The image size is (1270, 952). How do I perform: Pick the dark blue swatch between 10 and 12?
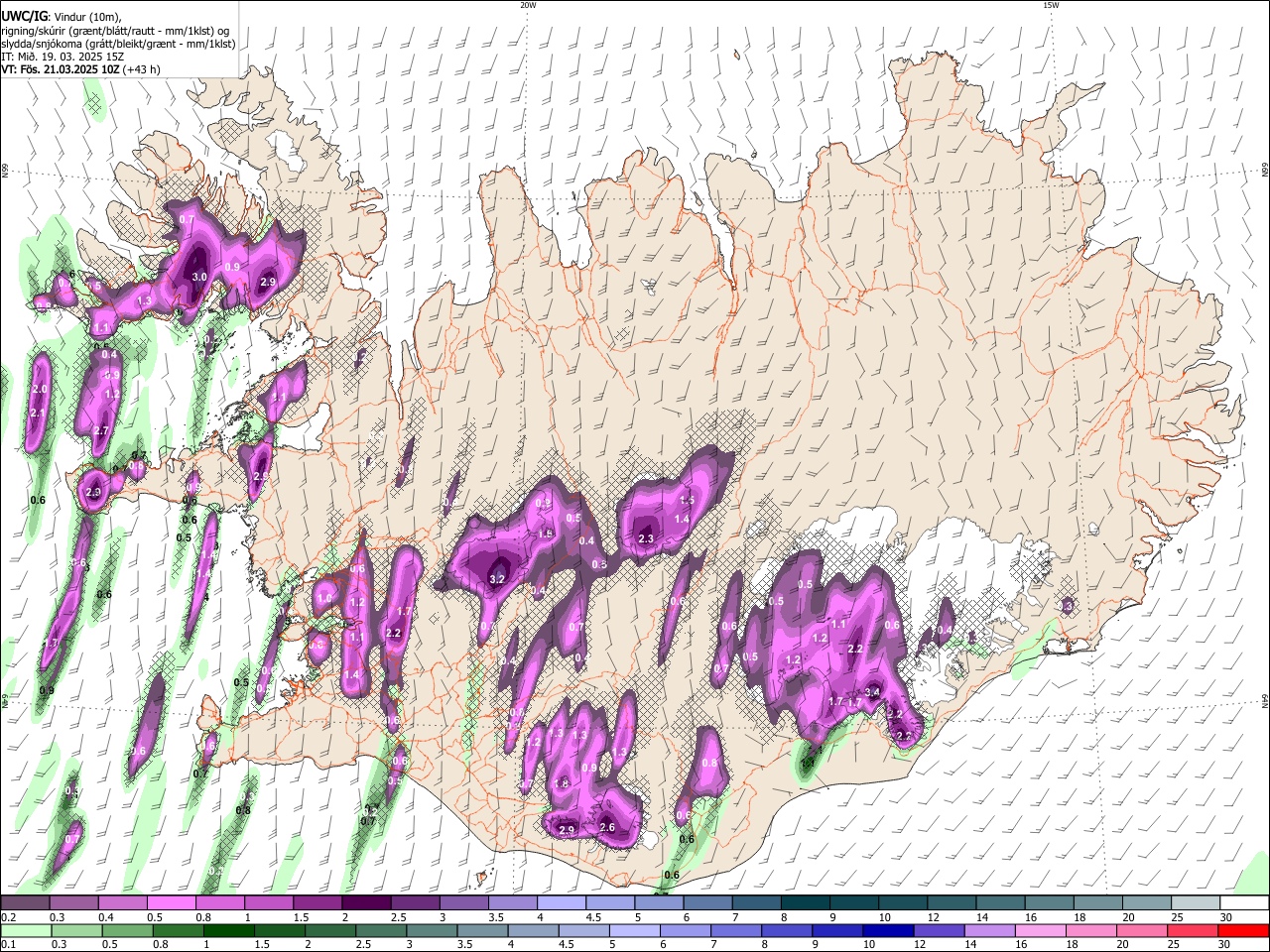pyautogui.click(x=888, y=930)
